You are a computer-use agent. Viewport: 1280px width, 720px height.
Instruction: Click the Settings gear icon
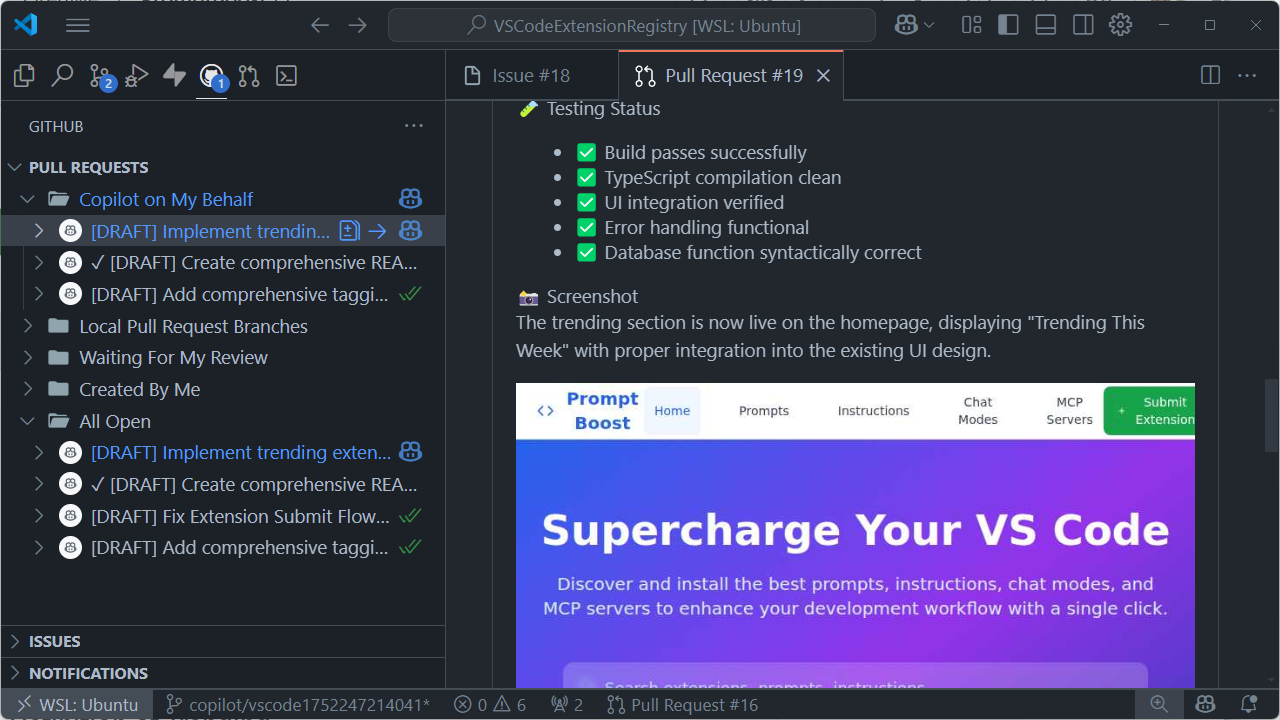click(x=1120, y=25)
